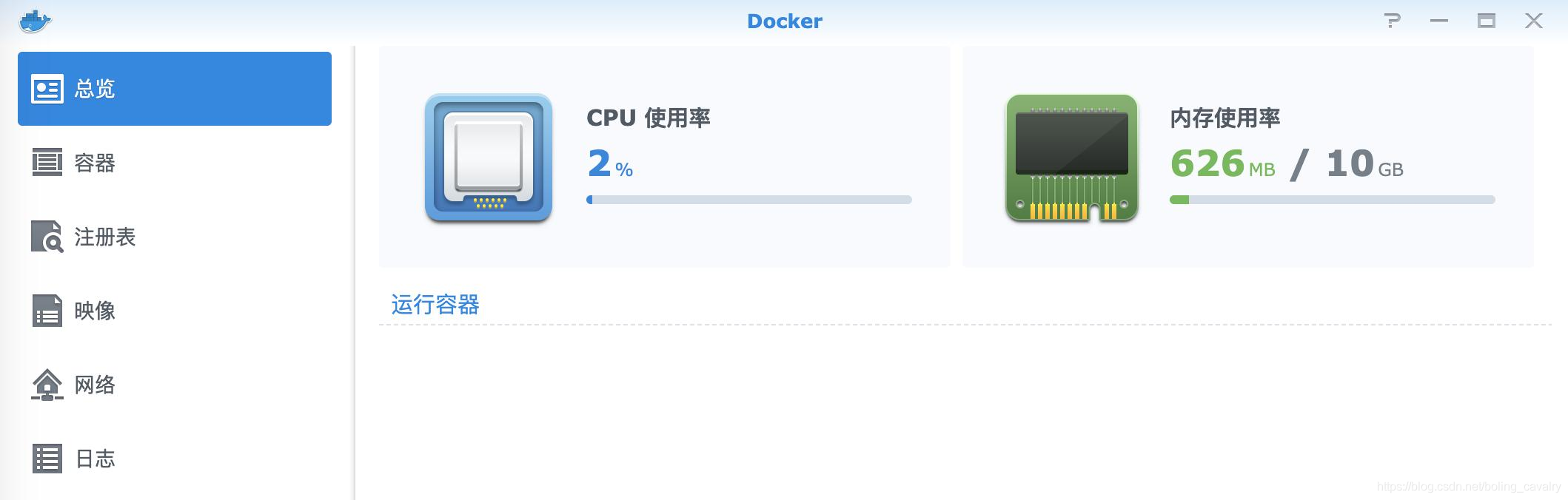Click the 日志 log list icon
The height and width of the screenshot is (500, 1568).
pyautogui.click(x=47, y=459)
